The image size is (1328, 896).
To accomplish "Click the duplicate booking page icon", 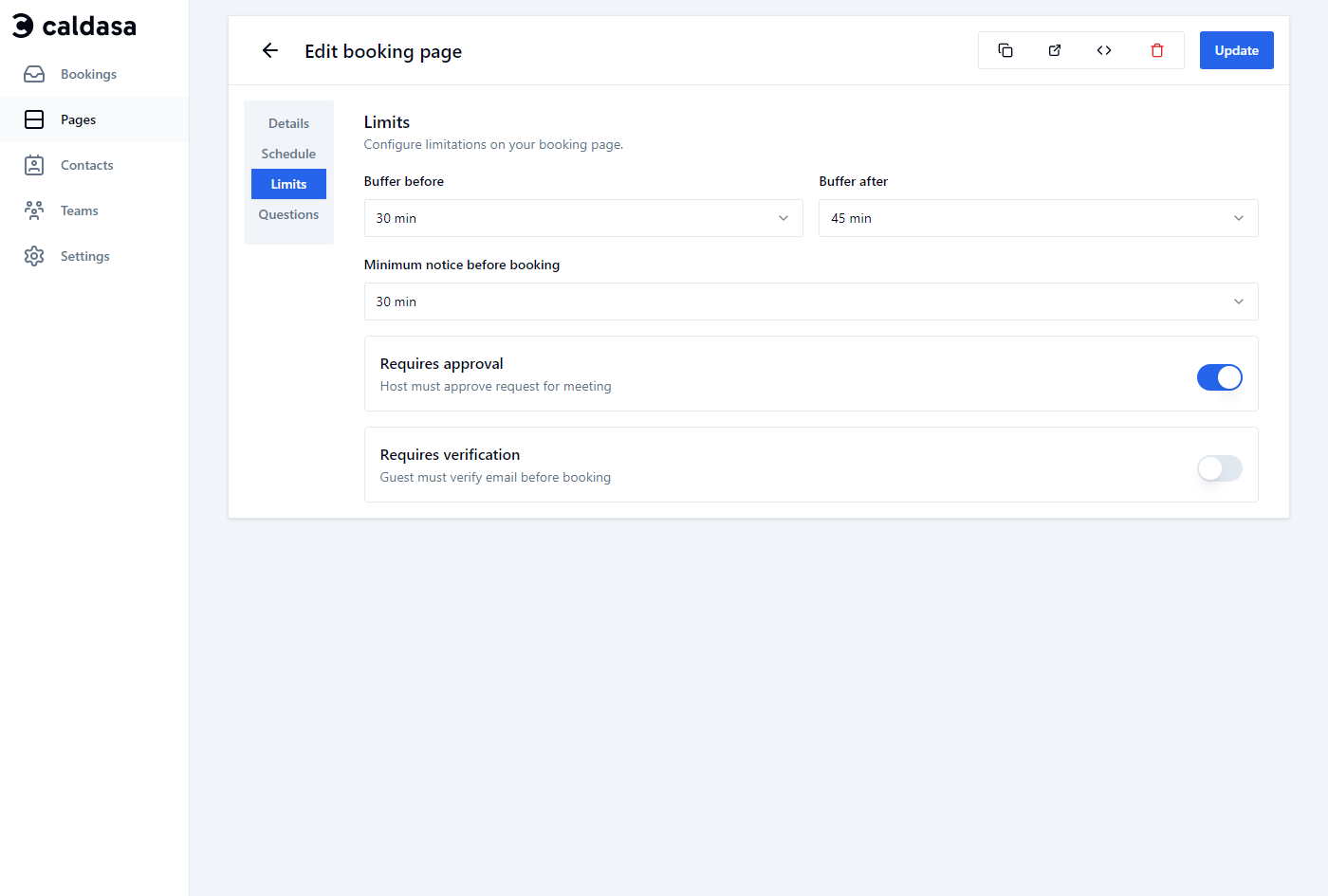I will click(x=1005, y=50).
